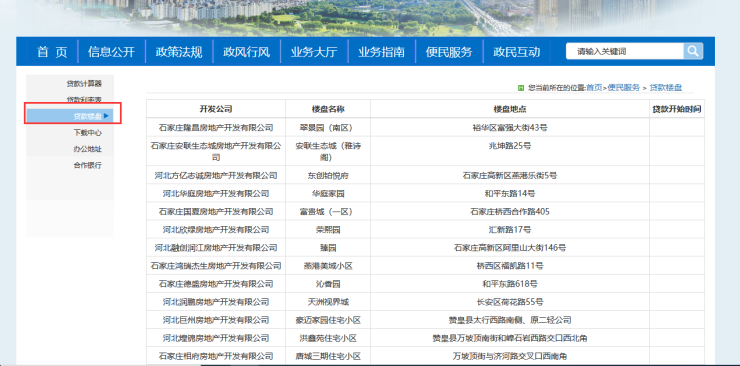Click property name 翠景园（南区）
This screenshot has height=366, width=740.
click(328, 127)
